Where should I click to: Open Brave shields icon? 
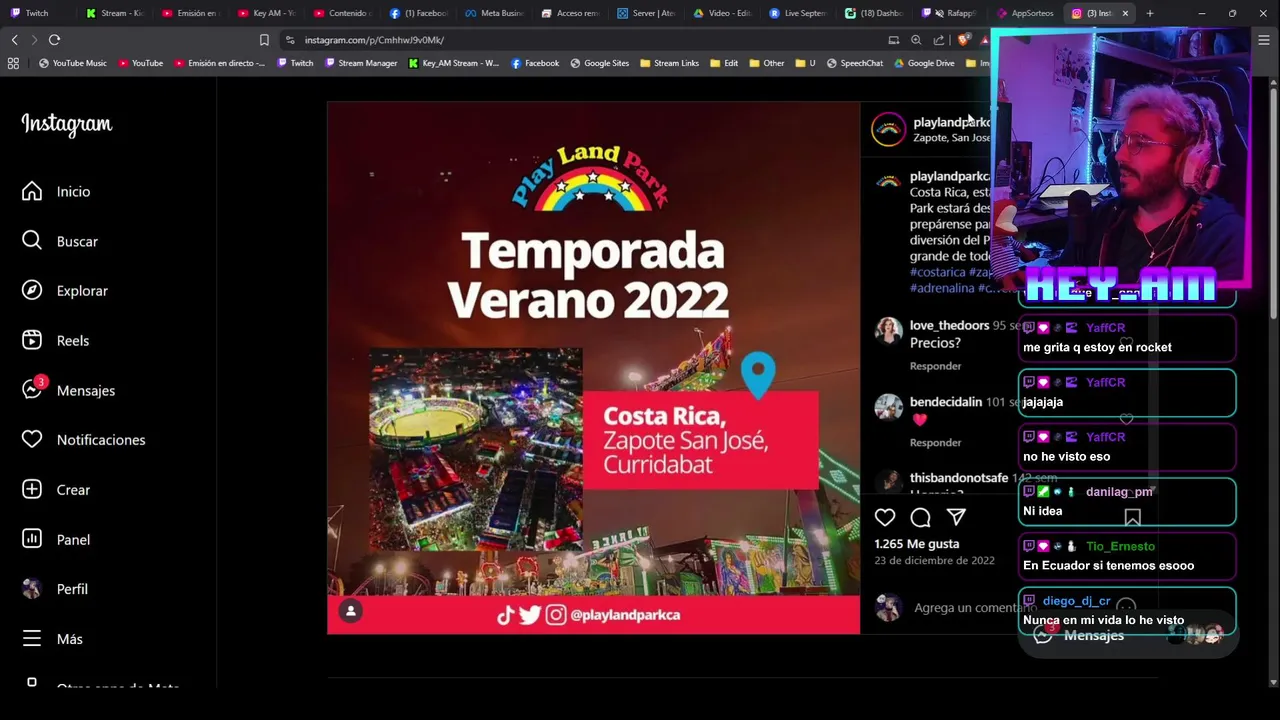tap(963, 40)
